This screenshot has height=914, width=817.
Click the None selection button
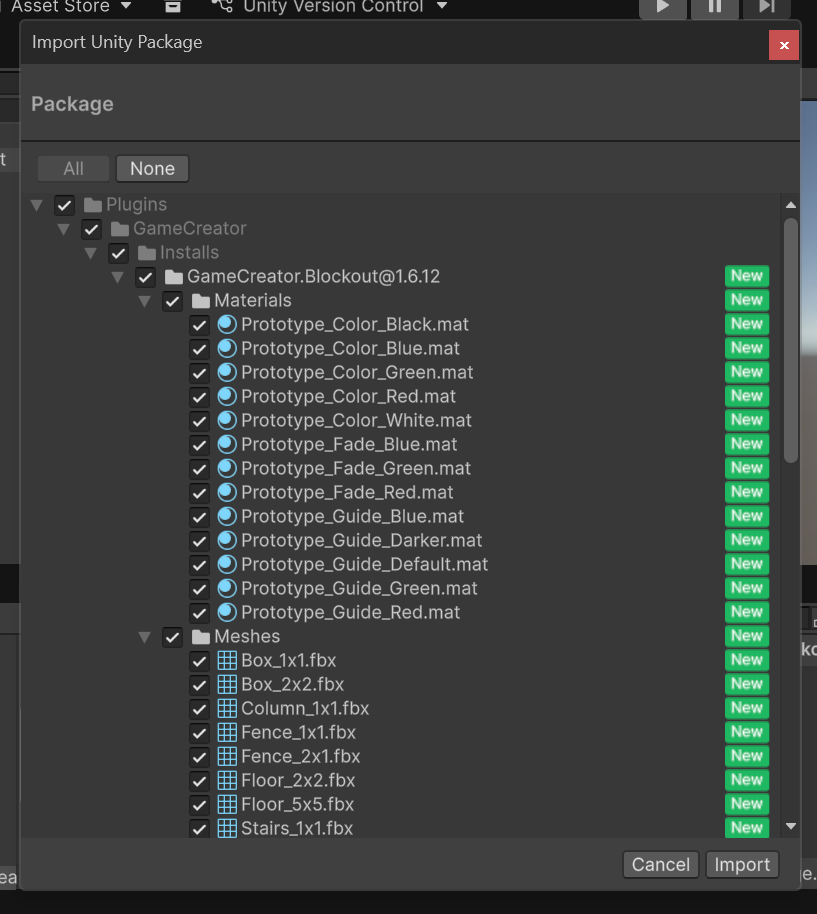(152, 169)
